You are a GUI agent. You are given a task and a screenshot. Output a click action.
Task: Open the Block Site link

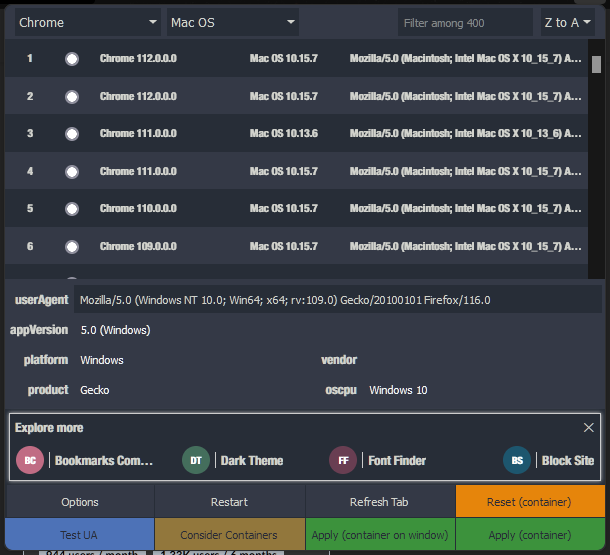pos(568,460)
